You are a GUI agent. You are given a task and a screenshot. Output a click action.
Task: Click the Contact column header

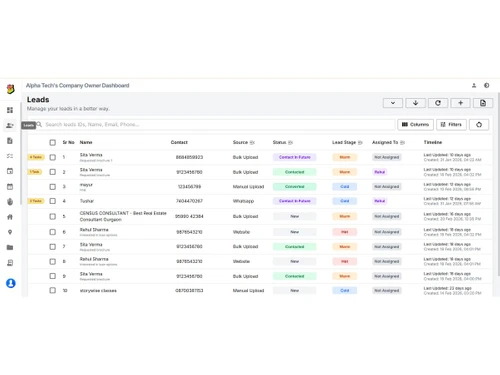[179, 142]
